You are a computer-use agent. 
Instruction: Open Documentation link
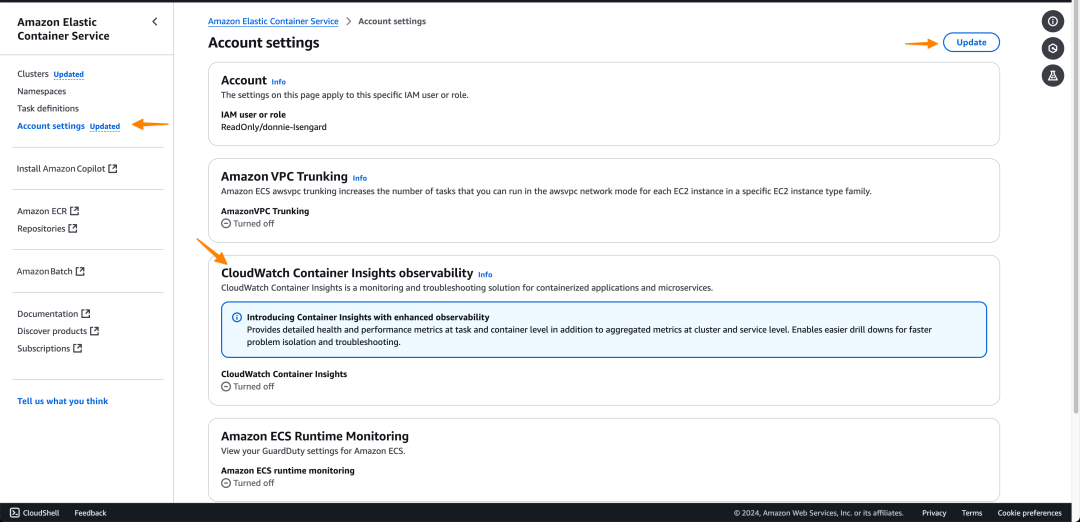tap(48, 313)
